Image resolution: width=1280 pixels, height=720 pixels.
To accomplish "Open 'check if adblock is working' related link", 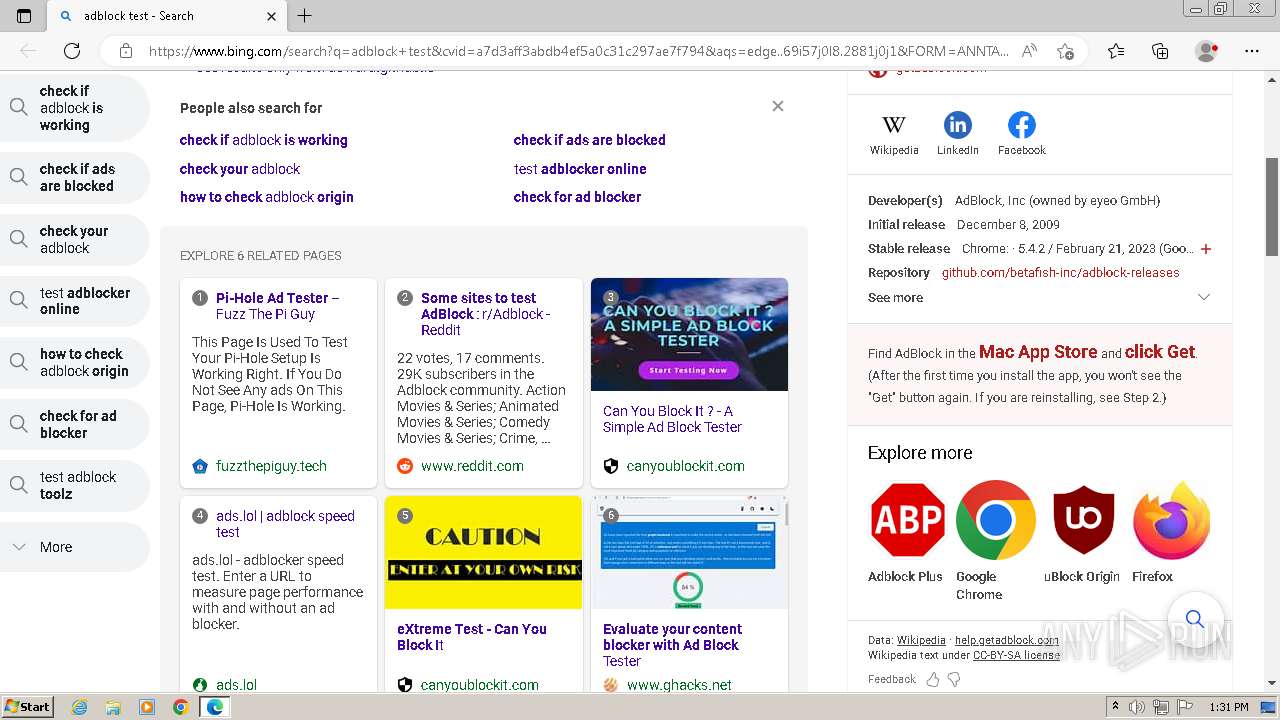I will pos(264,140).
